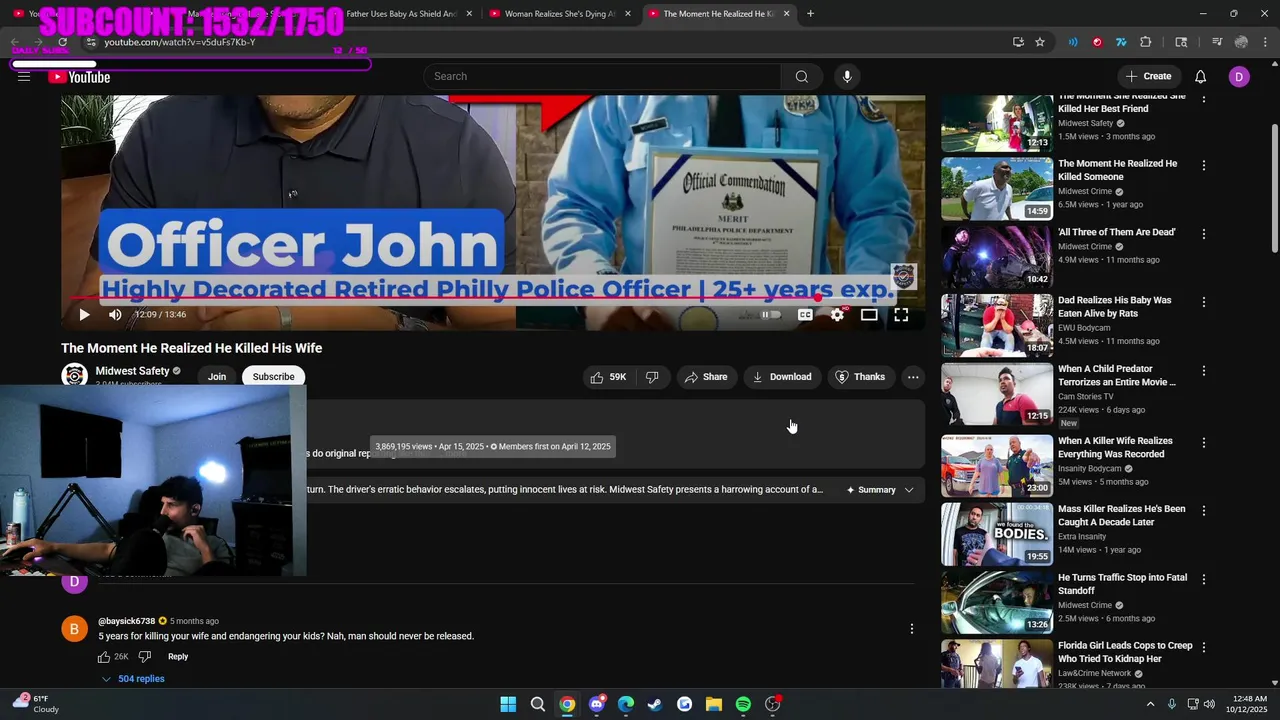Screen dimensions: 1280x720
Task: Reload the page
Action: pyautogui.click(x=62, y=42)
